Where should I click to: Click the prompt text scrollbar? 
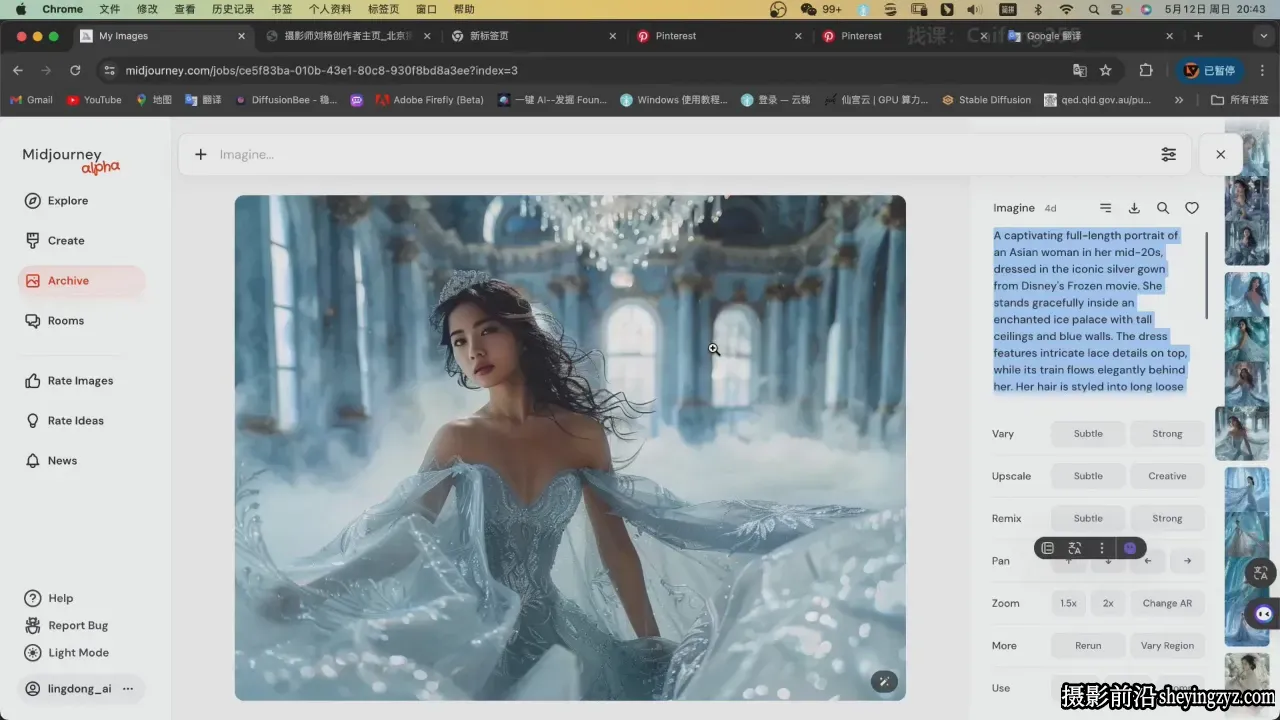[1207, 275]
